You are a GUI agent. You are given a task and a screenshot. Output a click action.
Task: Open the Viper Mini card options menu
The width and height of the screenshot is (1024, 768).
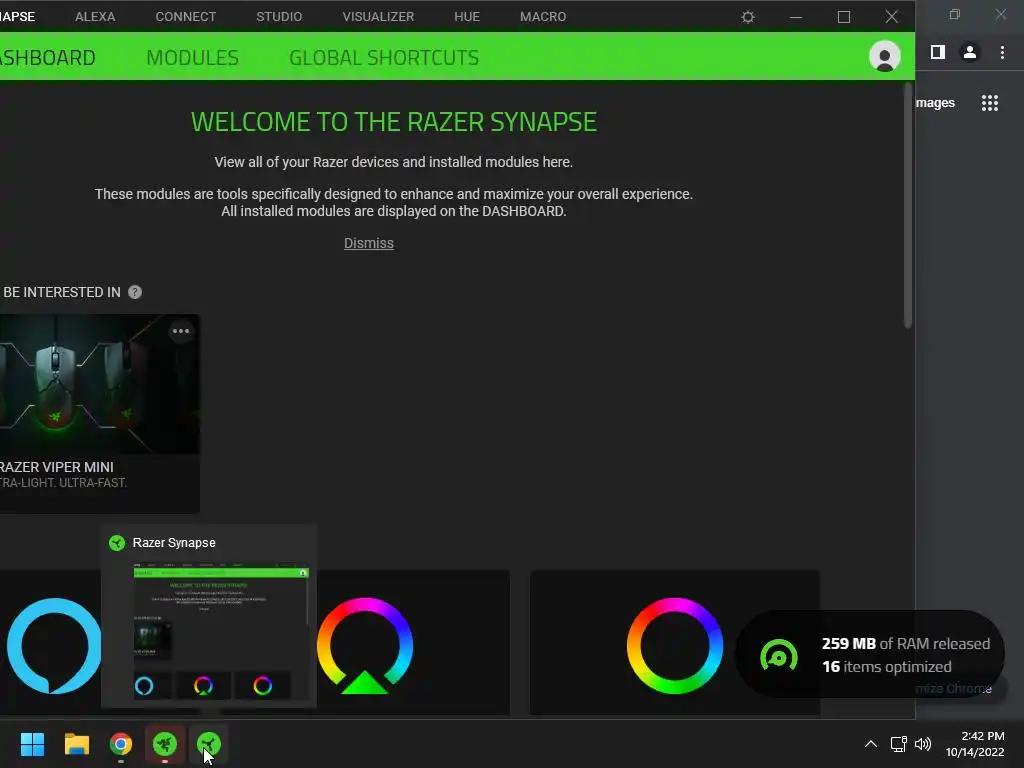pyautogui.click(x=181, y=331)
